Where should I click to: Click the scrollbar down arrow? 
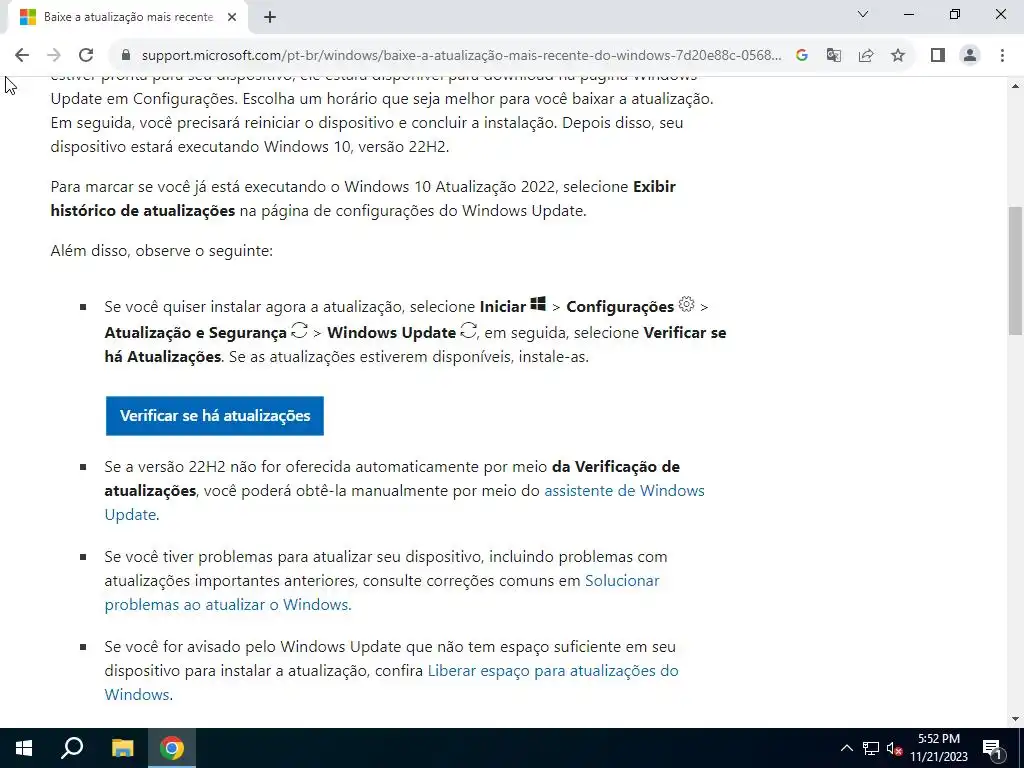pos(1015,719)
